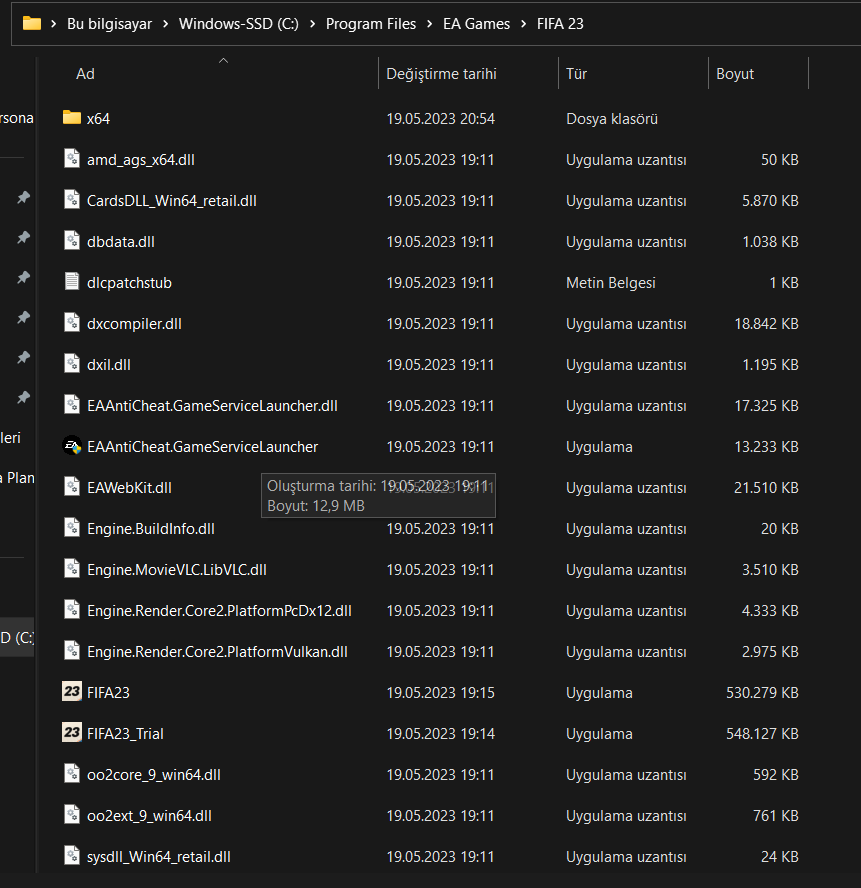Go to Bu bilgisayar in the breadcrumb
The width and height of the screenshot is (861, 888).
109,24
